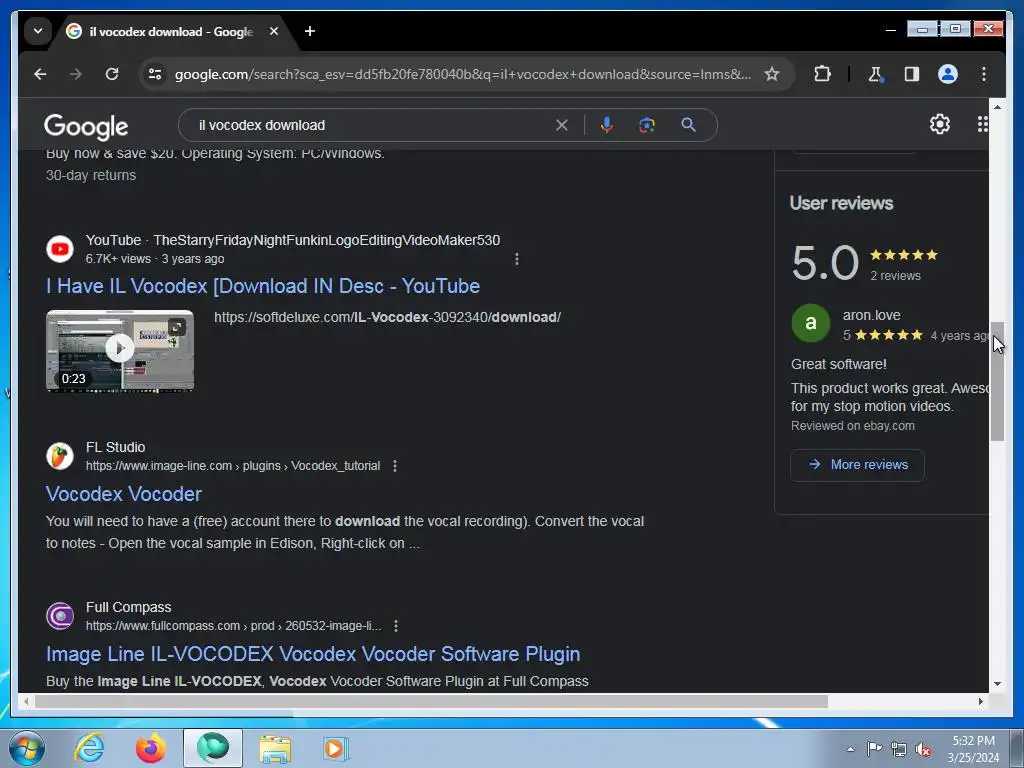Play the 0:23 YouTube video thumbnail
This screenshot has height=768, width=1024.
(x=120, y=351)
